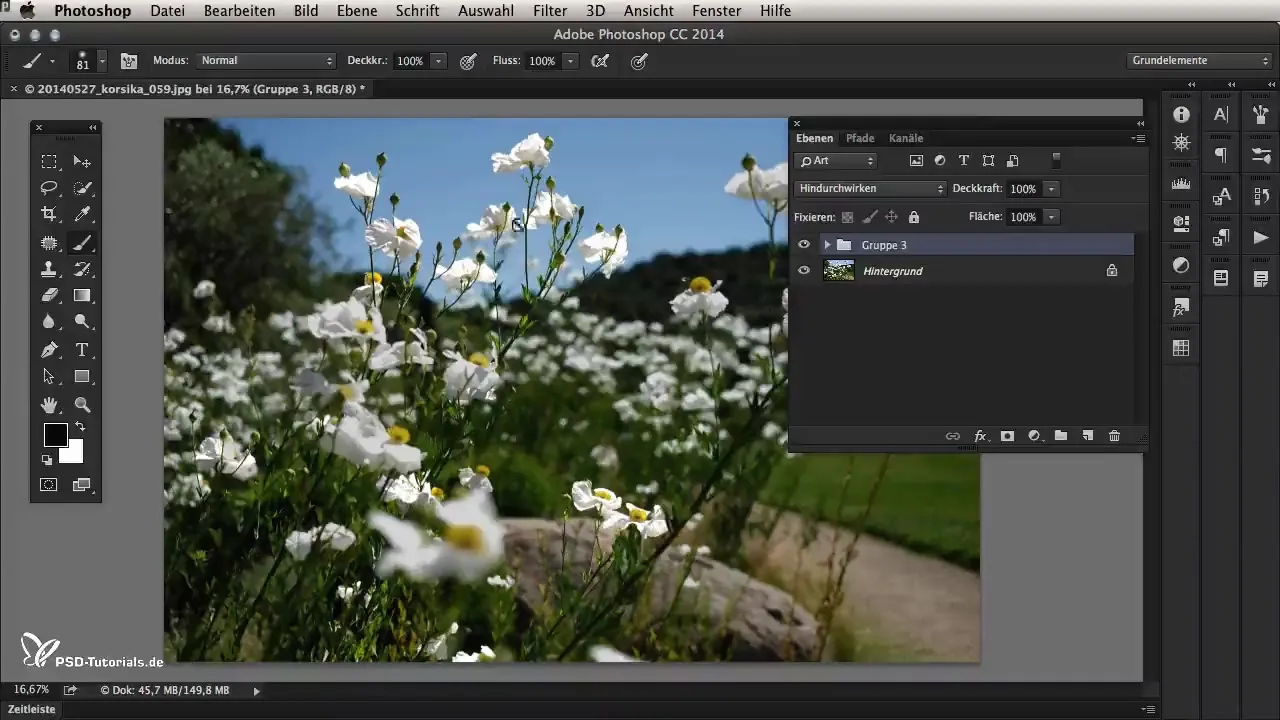The image size is (1280, 720).
Task: Toggle pressure for opacity button
Action: coord(467,61)
